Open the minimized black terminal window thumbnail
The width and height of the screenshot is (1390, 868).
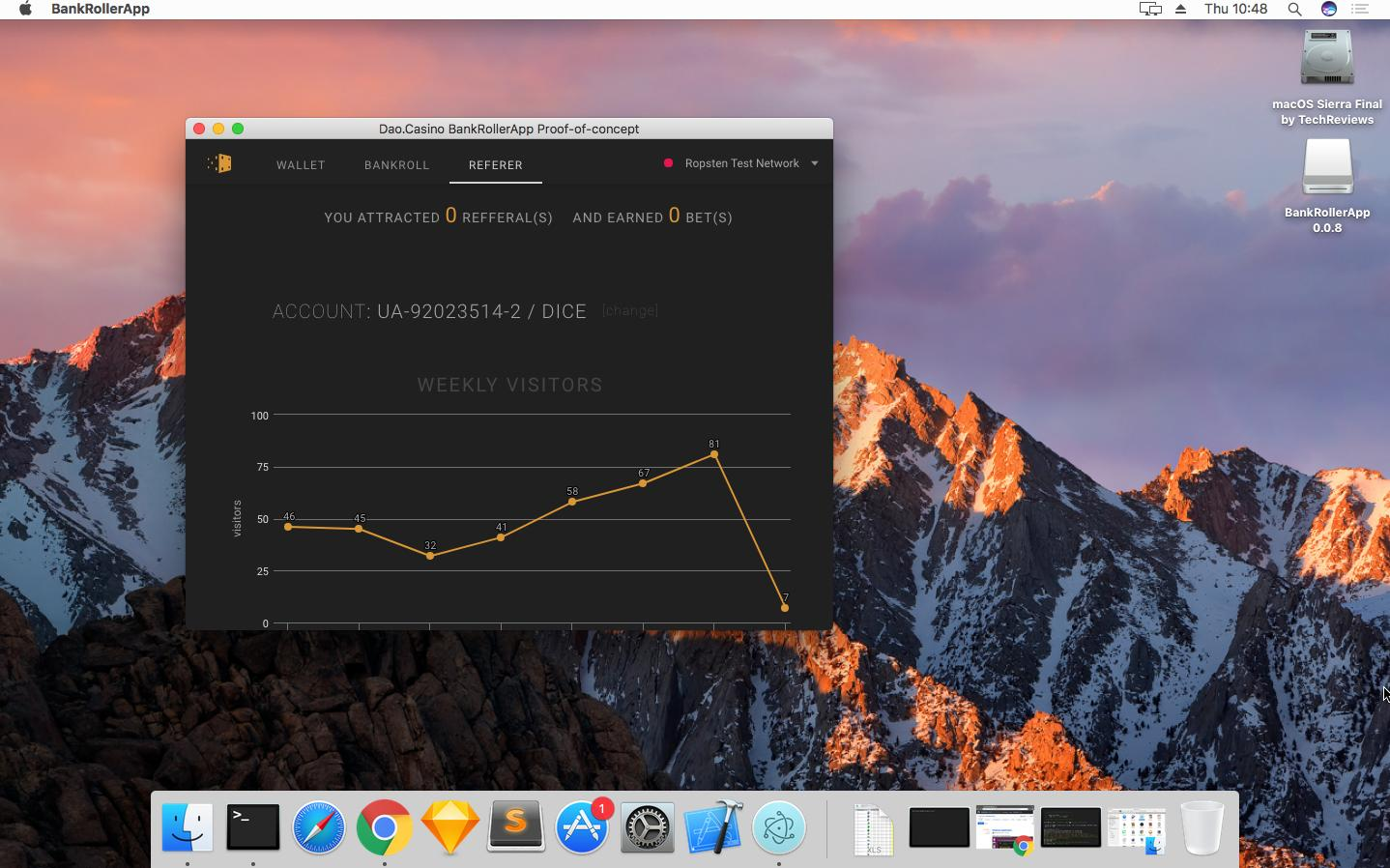tap(939, 828)
